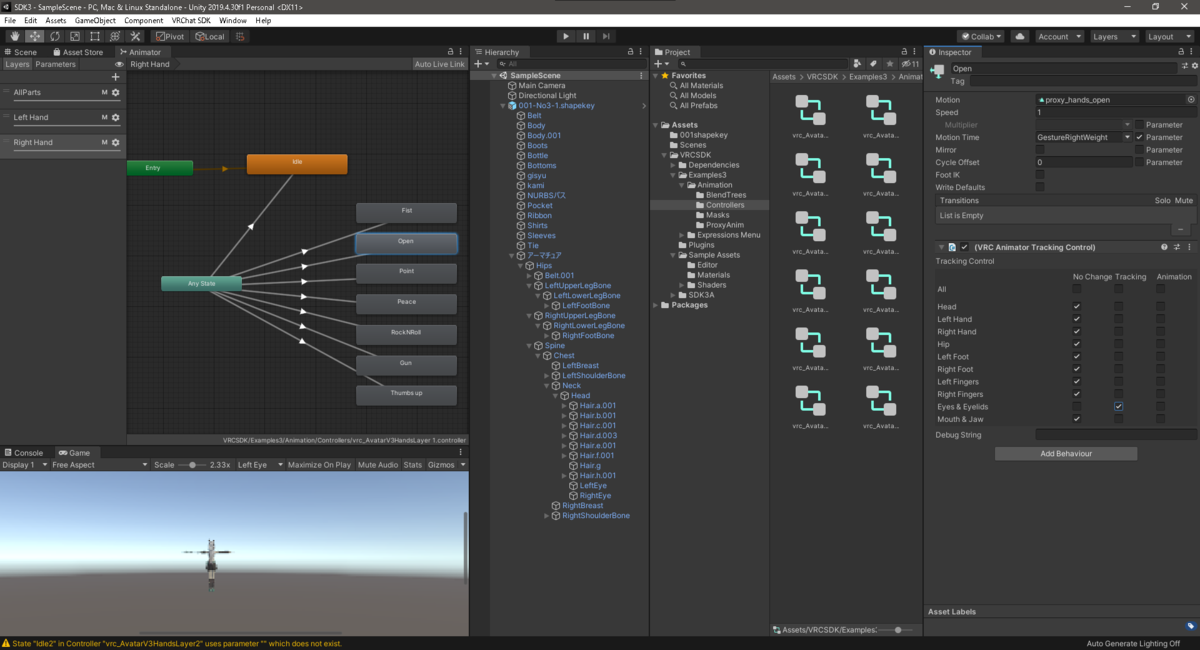The height and width of the screenshot is (650, 1200).
Task: Uncheck the Motion Time Parameter checkbox
Action: click(1139, 137)
